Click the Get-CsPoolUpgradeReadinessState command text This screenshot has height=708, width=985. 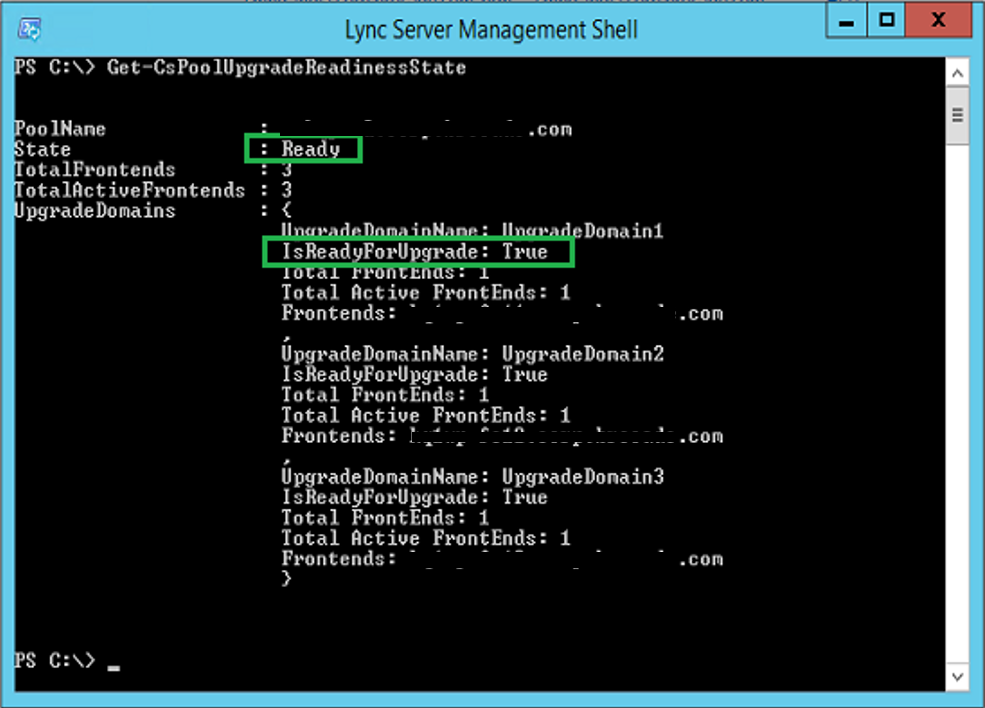(x=286, y=67)
